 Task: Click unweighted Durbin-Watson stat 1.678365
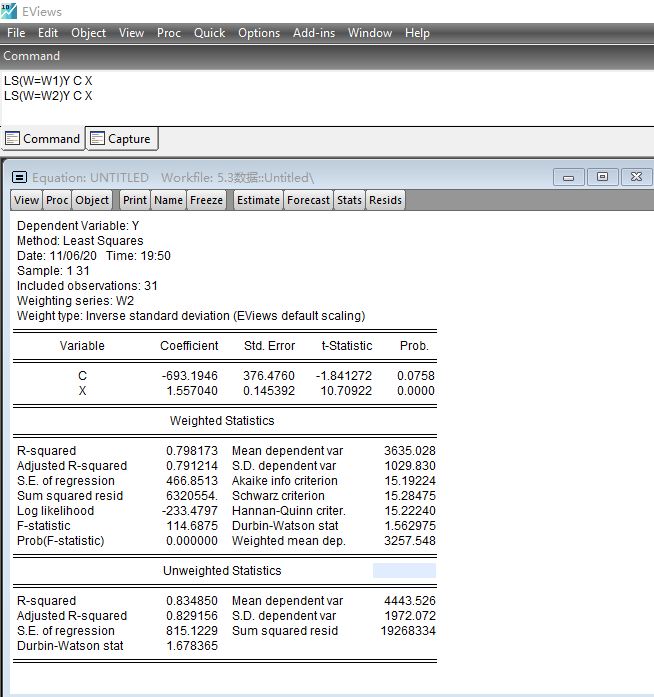[192, 646]
